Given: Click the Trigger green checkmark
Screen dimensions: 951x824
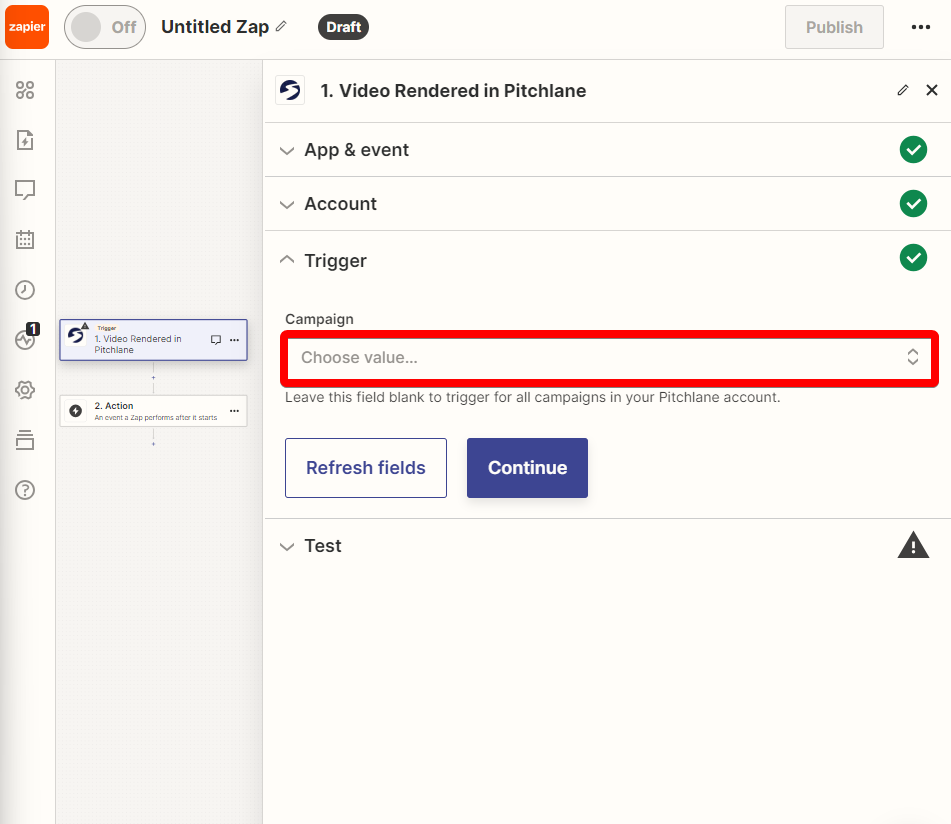Looking at the screenshot, I should 913,258.
